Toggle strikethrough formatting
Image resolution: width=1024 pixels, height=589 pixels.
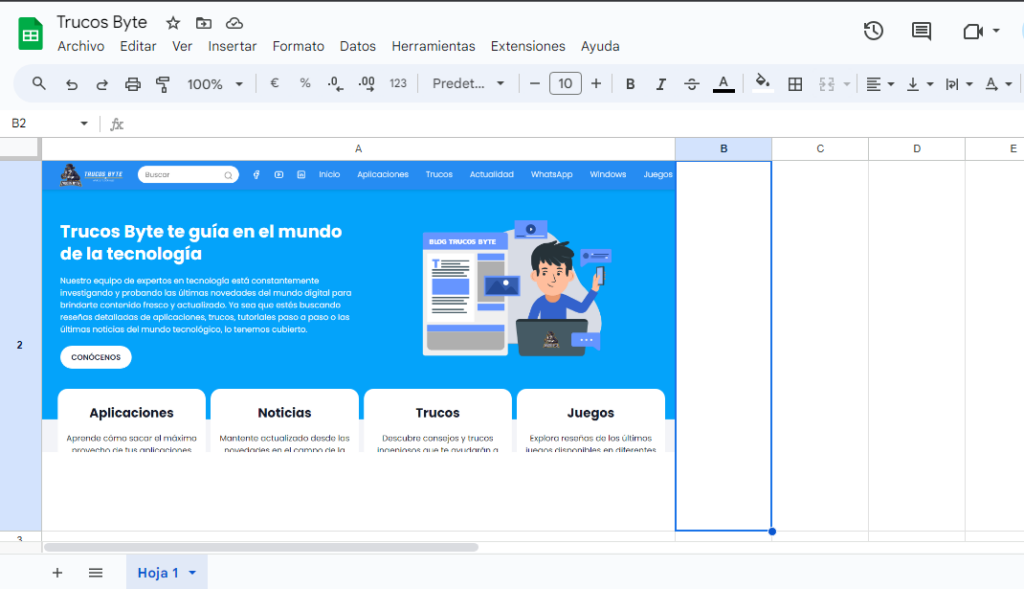click(x=692, y=84)
